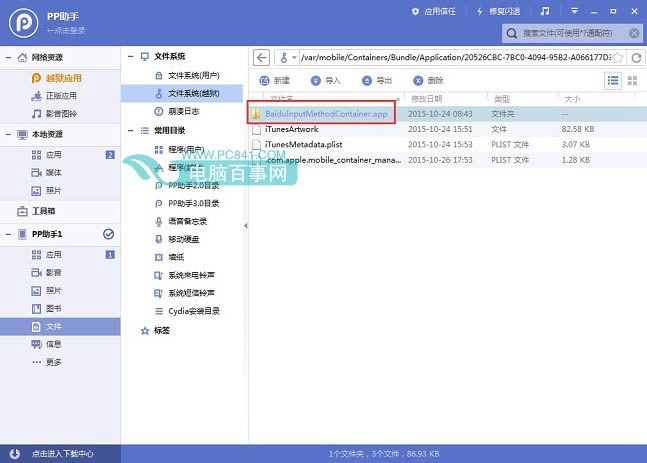Image resolution: width=647 pixels, height=463 pixels.
Task: Open 影音图铃 in sidebar
Action: 54,113
